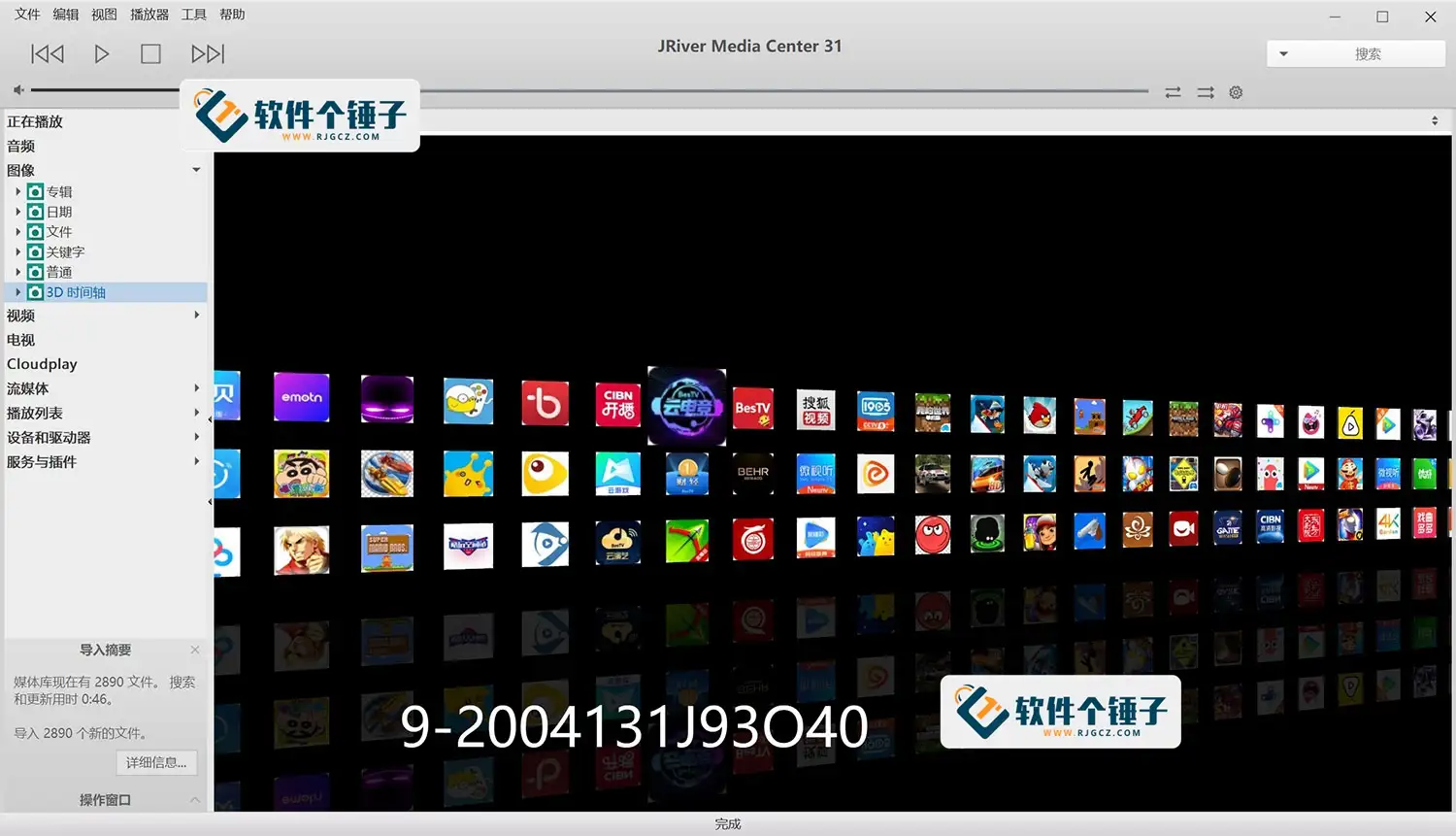Open the 帮助 menu
This screenshot has height=836, width=1456.
(232, 15)
